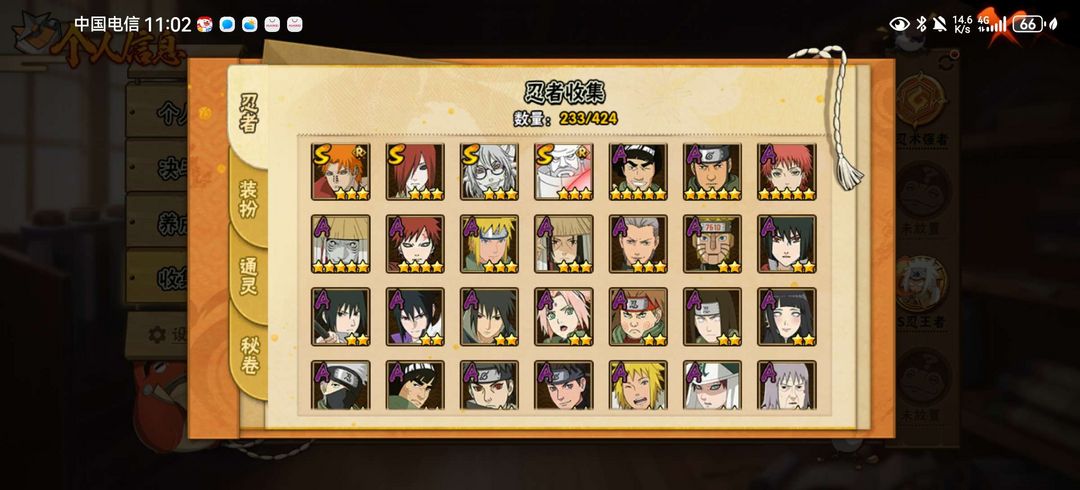Tap the Bluetooth icon in status bar
Image resolution: width=1080 pixels, height=490 pixels.
[921, 24]
